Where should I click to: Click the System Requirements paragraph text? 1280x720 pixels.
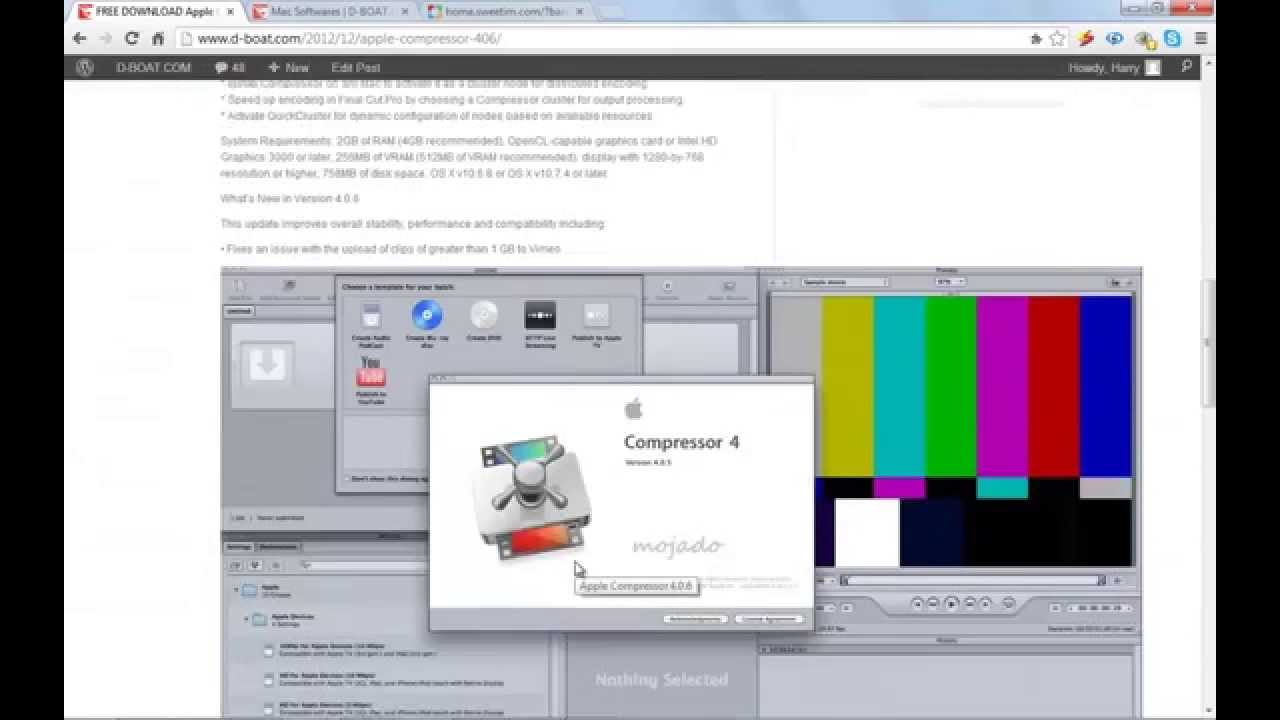point(469,157)
